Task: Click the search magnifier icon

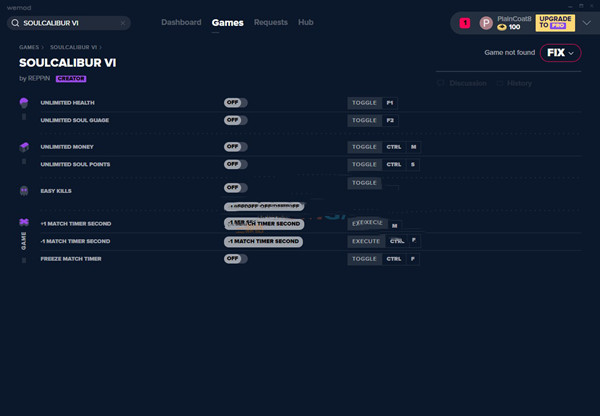Action: [x=15, y=23]
